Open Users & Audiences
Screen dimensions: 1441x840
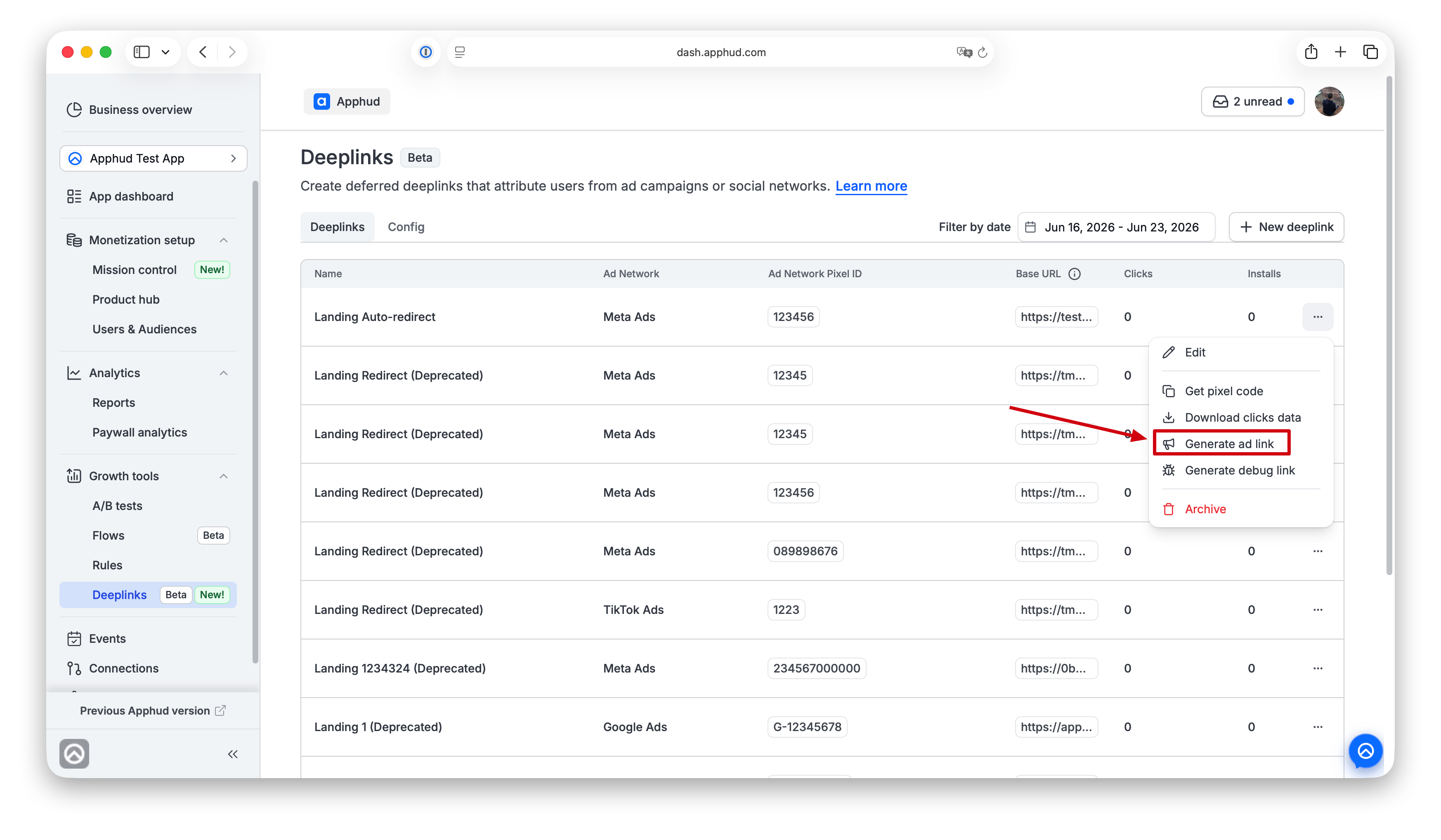click(144, 329)
